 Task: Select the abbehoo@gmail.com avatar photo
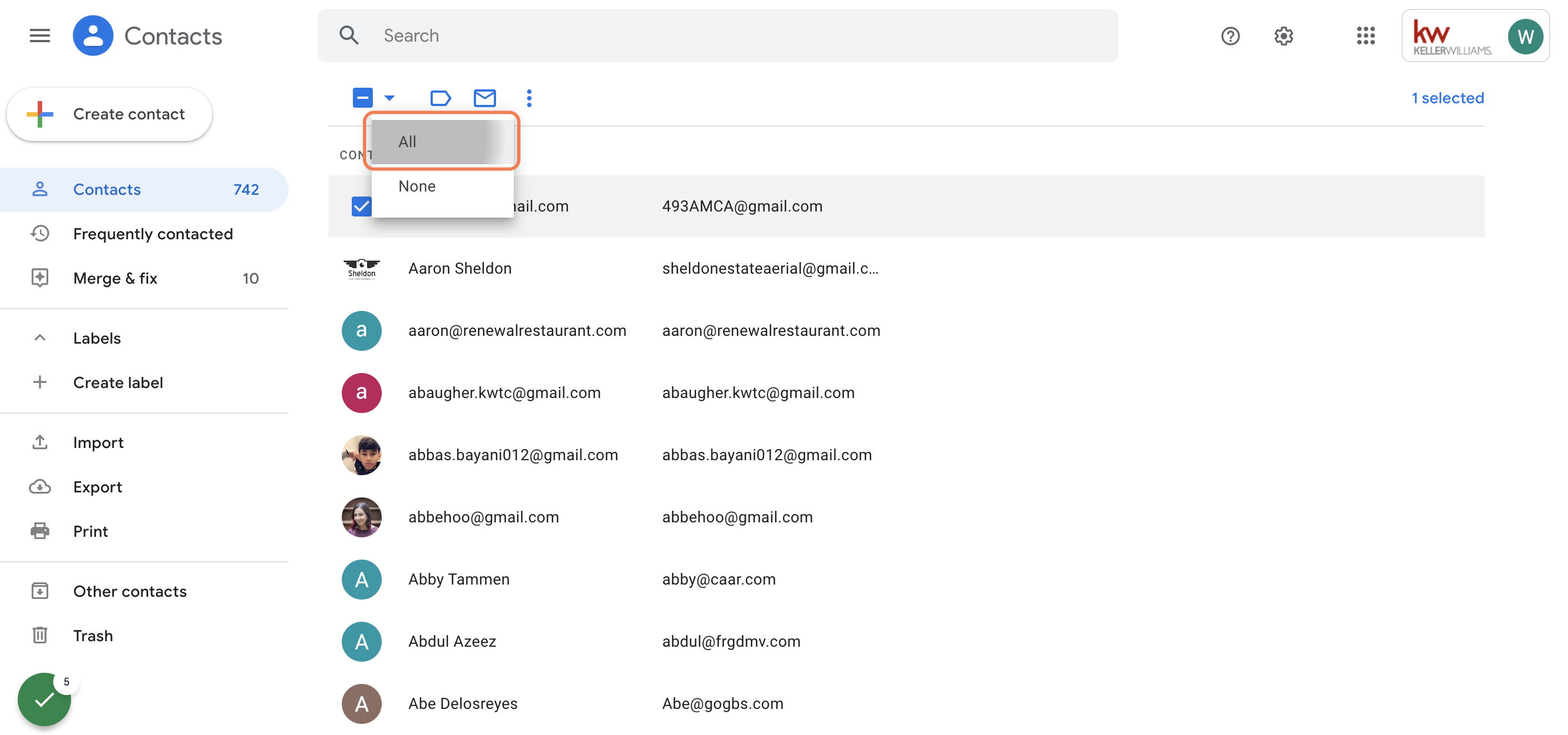(x=362, y=517)
